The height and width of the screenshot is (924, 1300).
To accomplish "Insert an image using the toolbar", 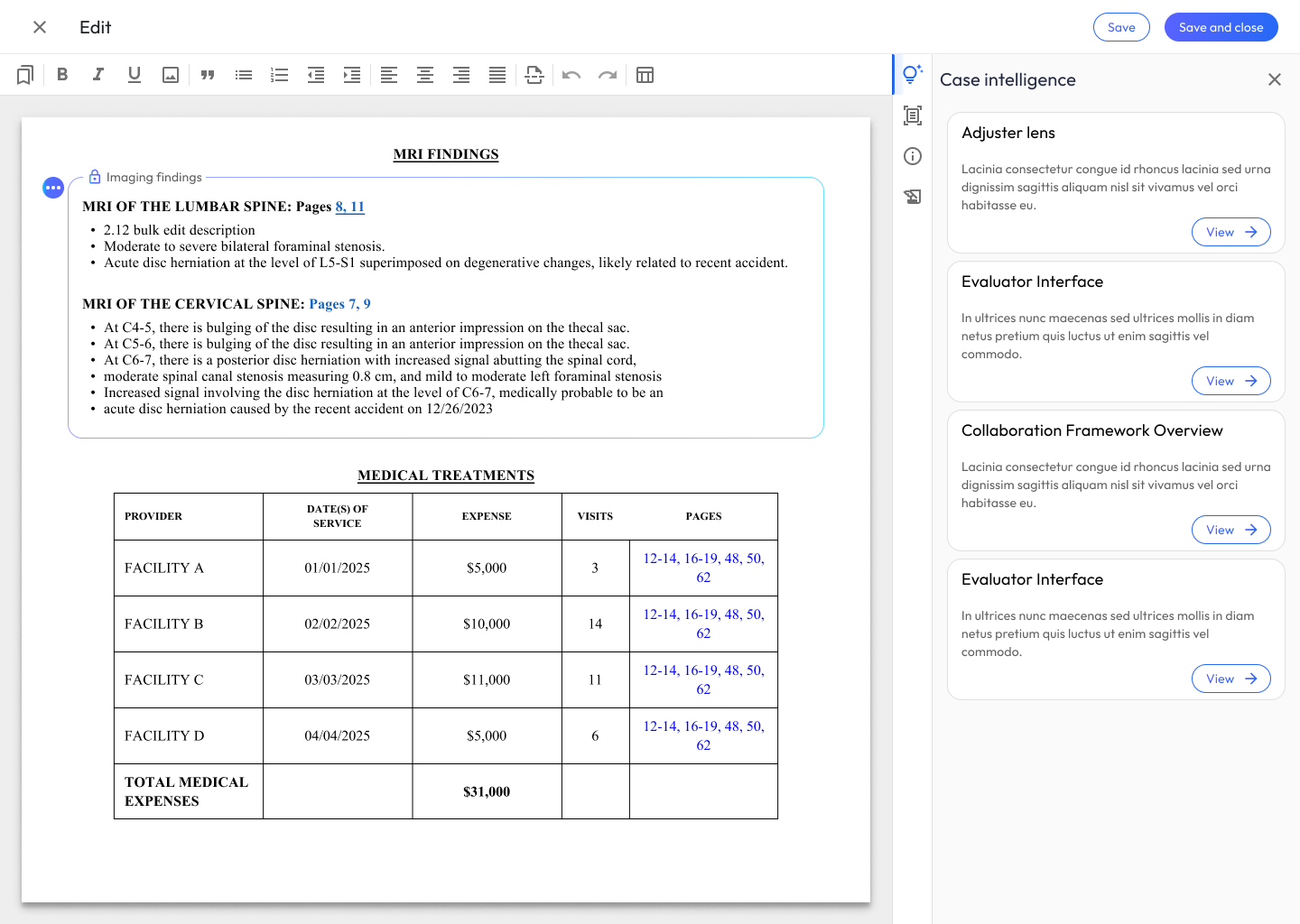I will click(x=171, y=75).
